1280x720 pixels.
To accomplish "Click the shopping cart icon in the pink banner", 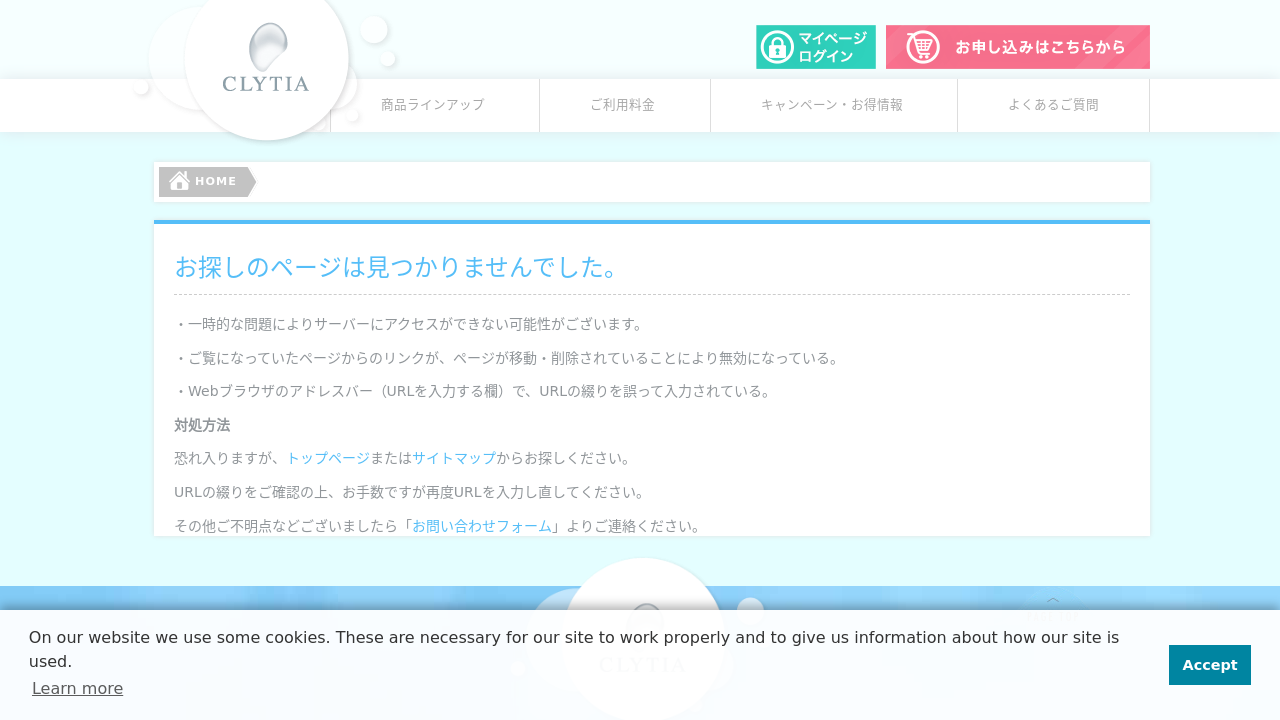I will click(x=922, y=47).
